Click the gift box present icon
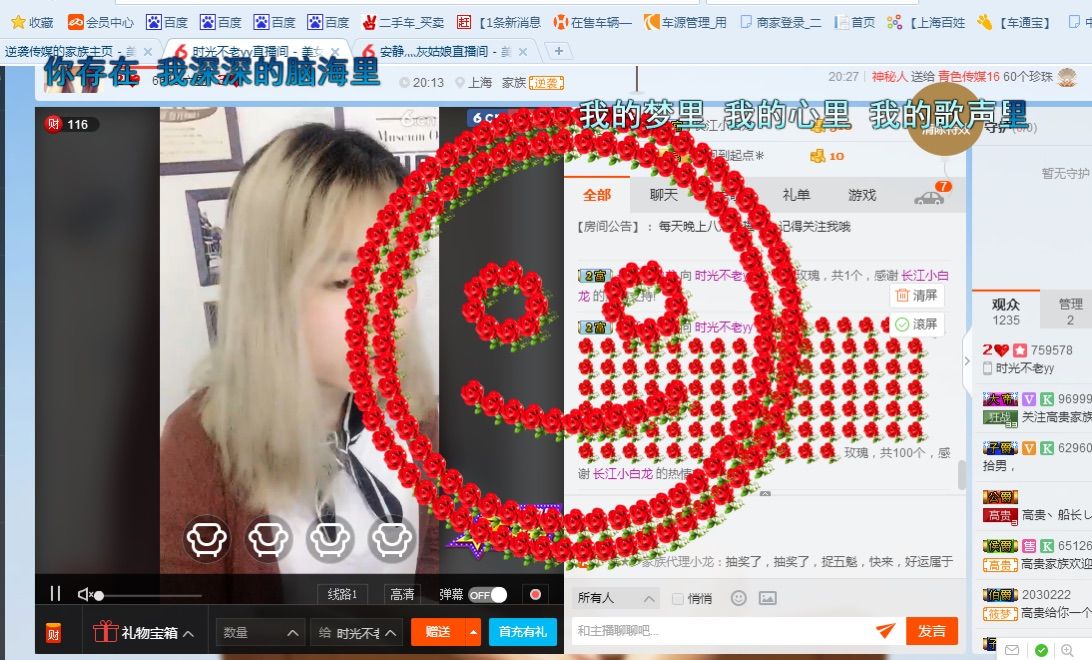1092x660 pixels. coord(105,631)
